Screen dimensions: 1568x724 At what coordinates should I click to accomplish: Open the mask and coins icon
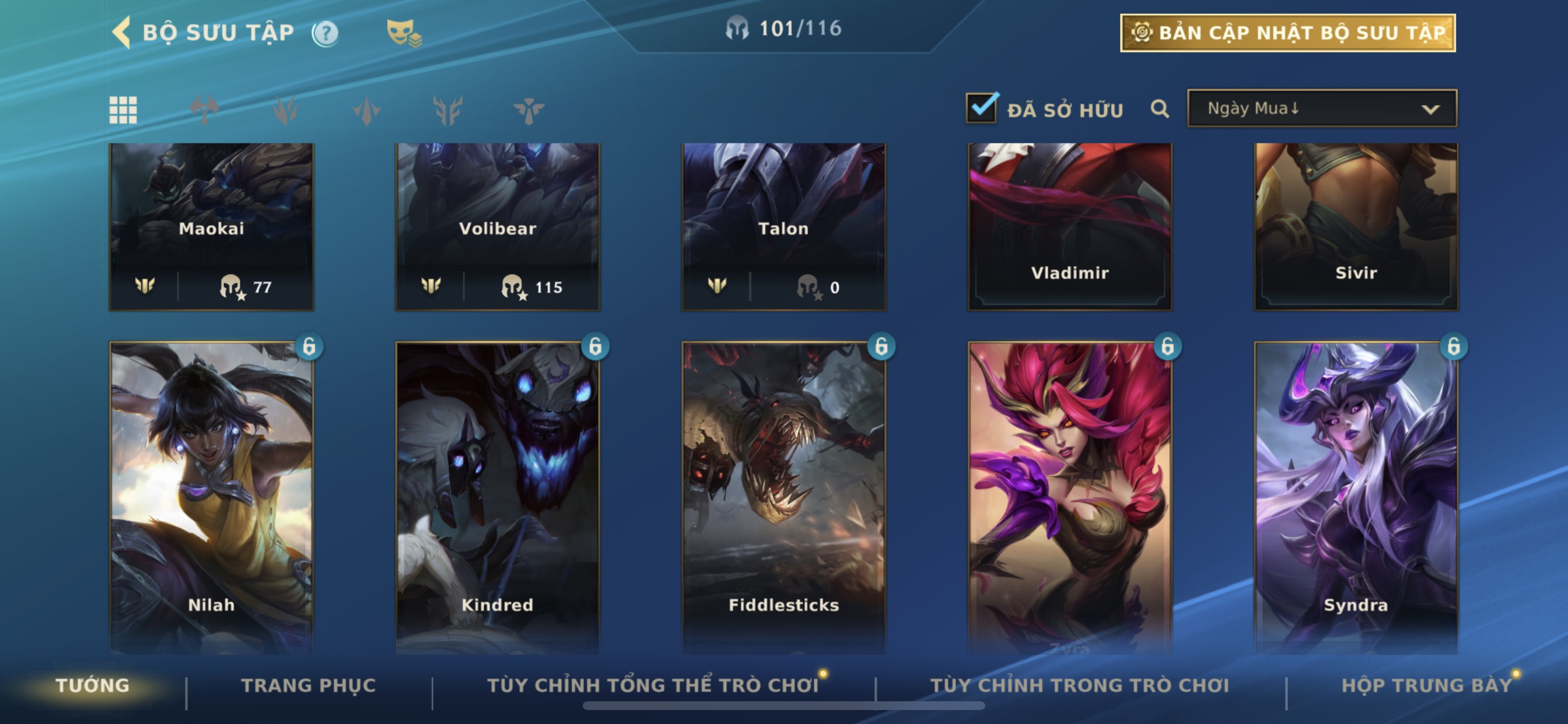tap(404, 33)
